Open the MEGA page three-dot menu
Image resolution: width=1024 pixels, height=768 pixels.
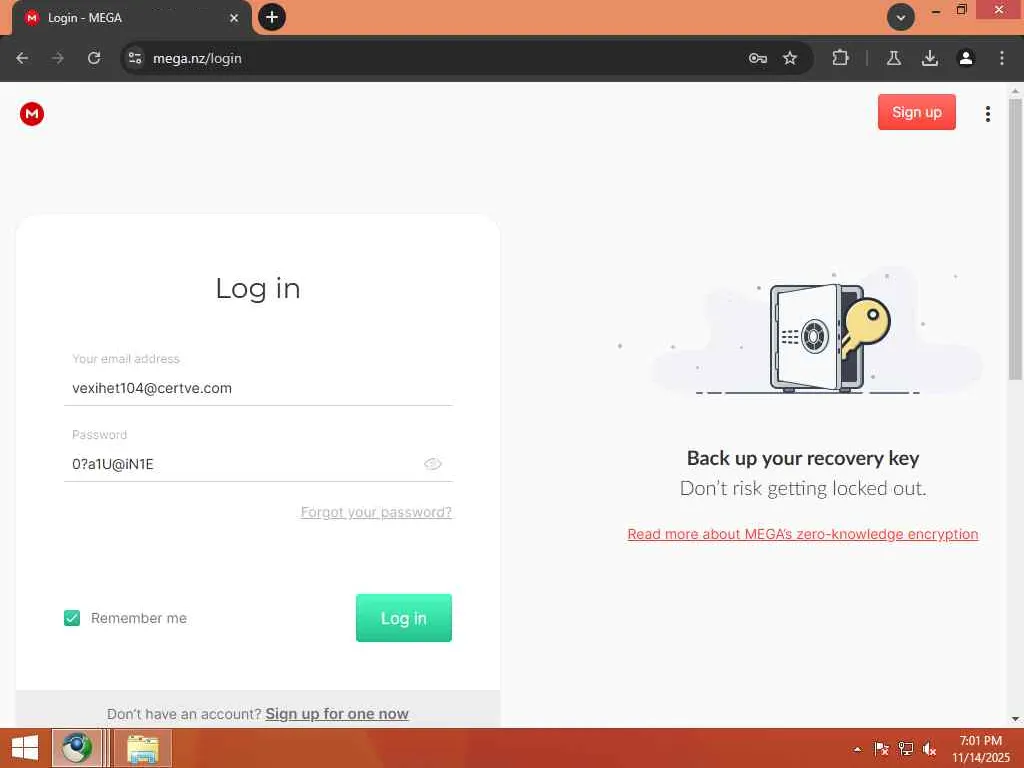coord(987,114)
